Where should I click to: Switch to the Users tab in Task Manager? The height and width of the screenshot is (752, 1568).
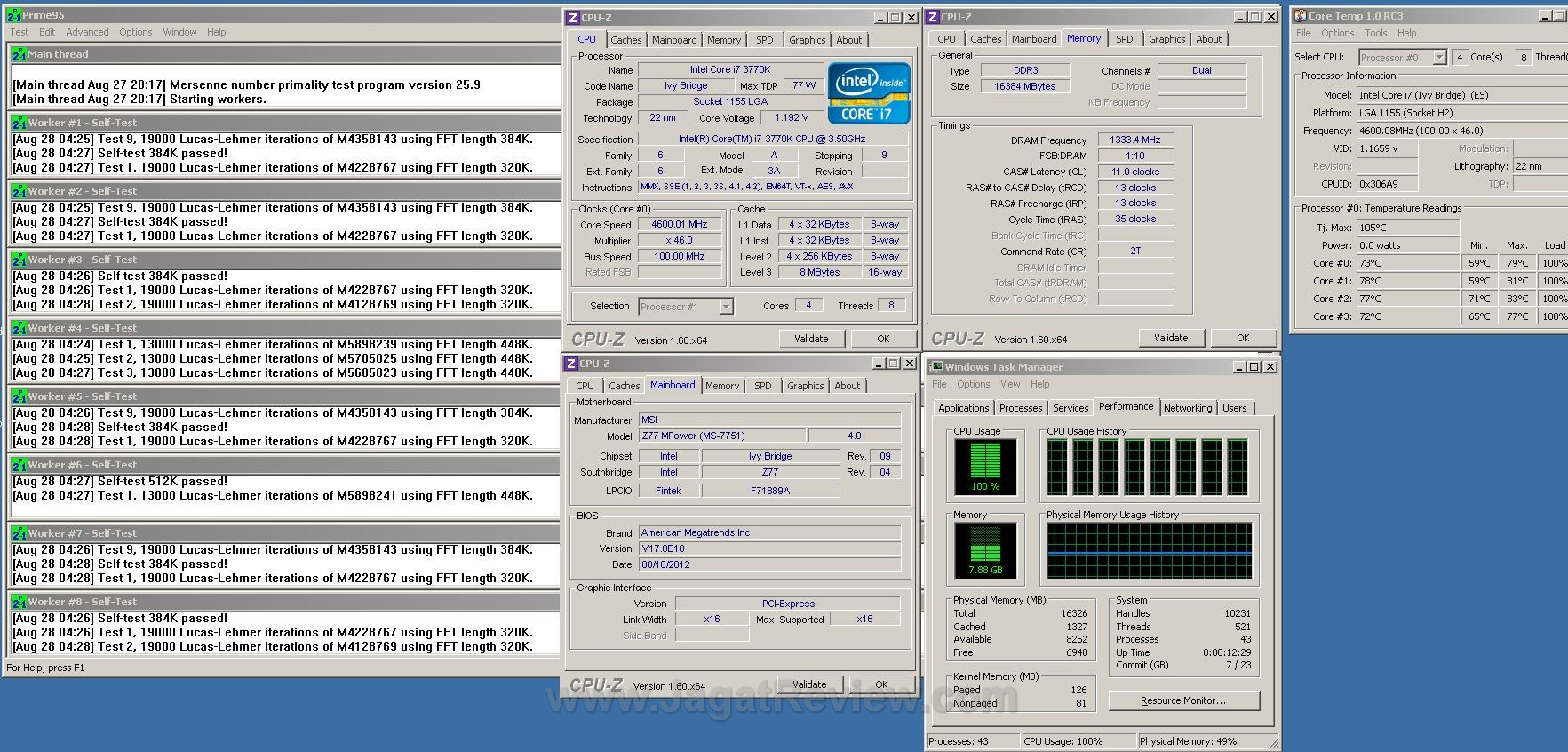[x=1235, y=408]
